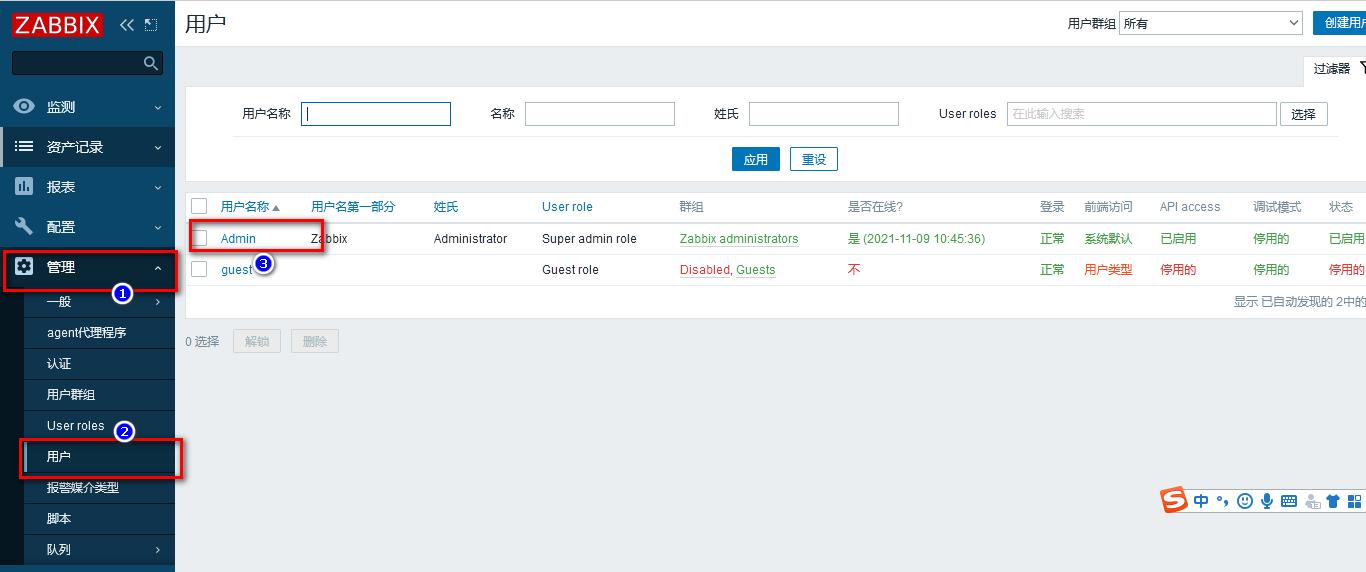Click the bar chart icon beside 报表
This screenshot has height=572, width=1366.
(24, 186)
